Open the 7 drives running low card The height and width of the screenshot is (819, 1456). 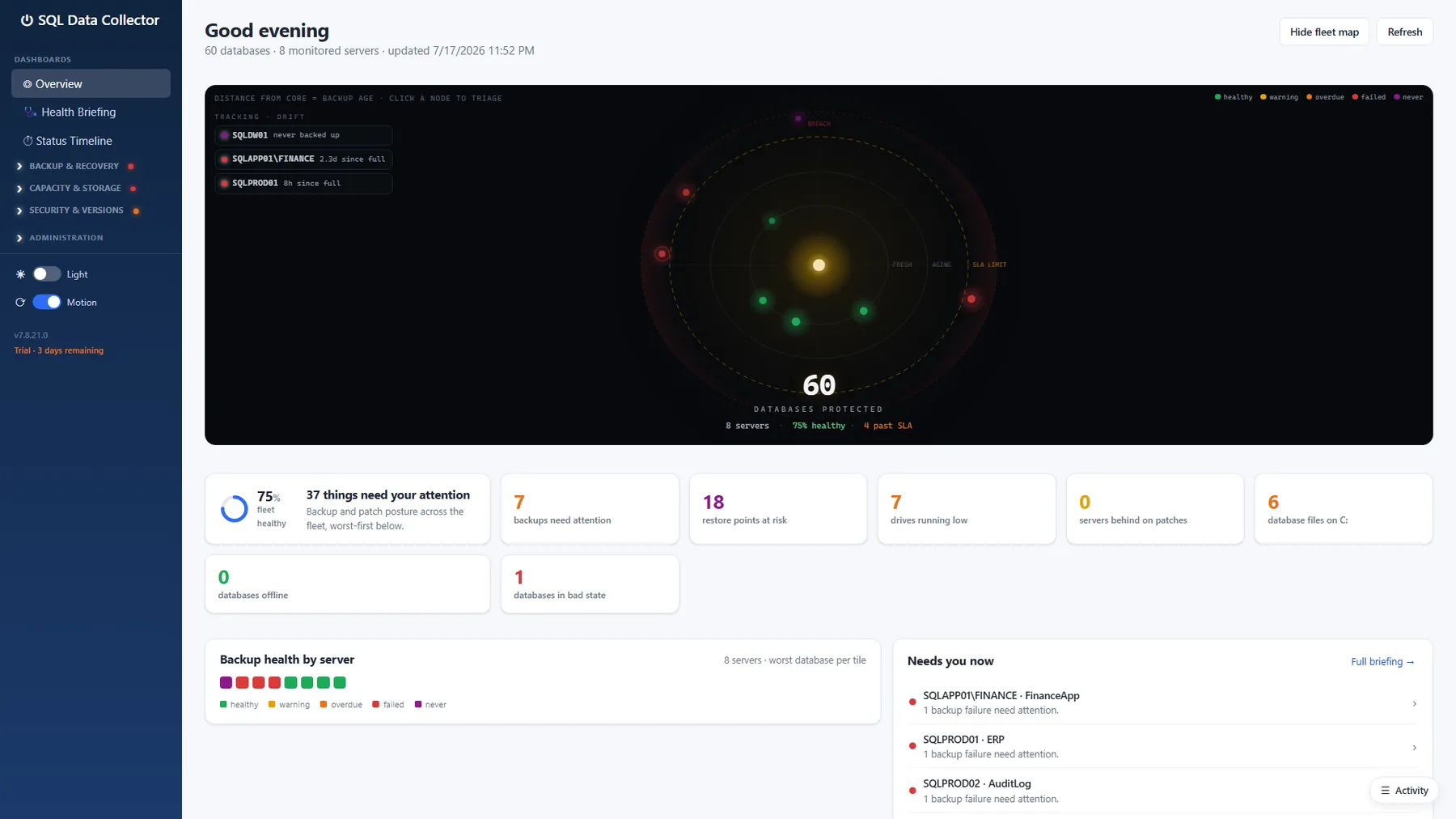click(x=967, y=509)
